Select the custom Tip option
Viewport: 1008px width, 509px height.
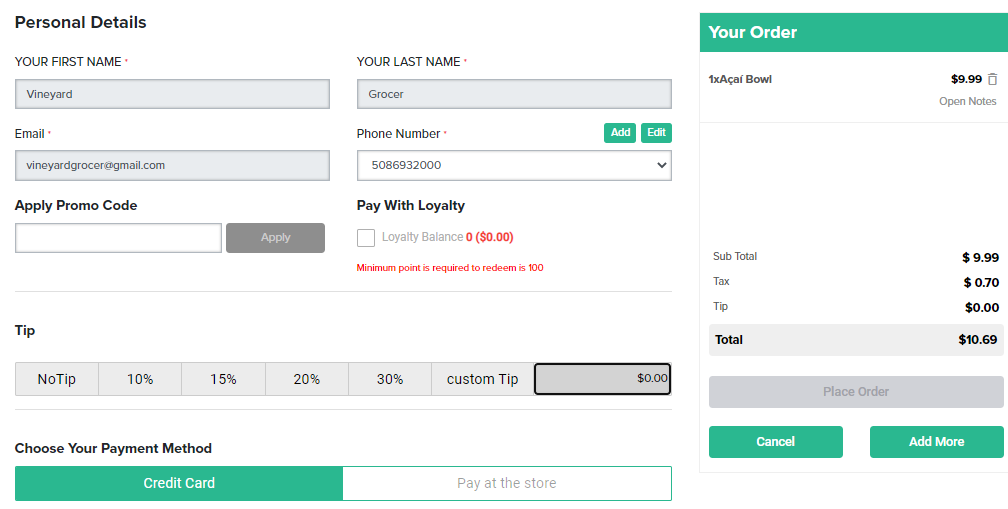483,379
